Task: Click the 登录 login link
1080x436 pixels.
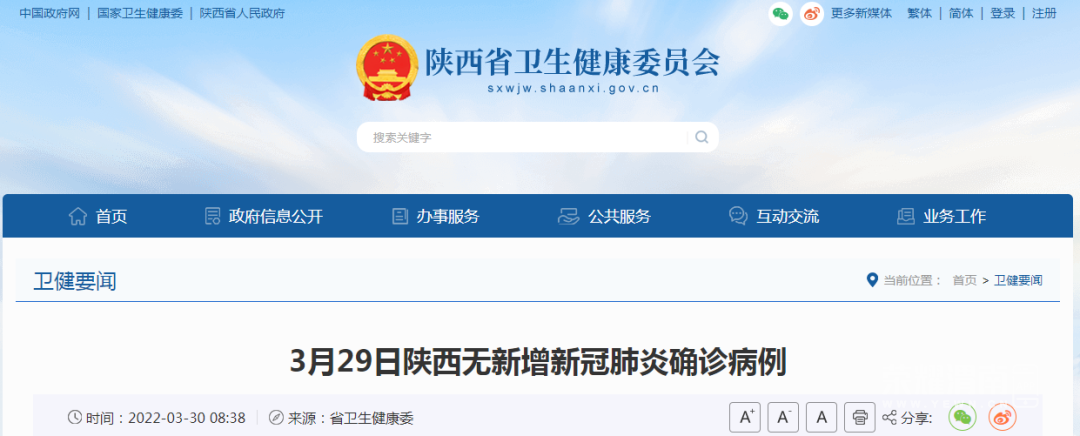Action: pyautogui.click(x=1002, y=13)
